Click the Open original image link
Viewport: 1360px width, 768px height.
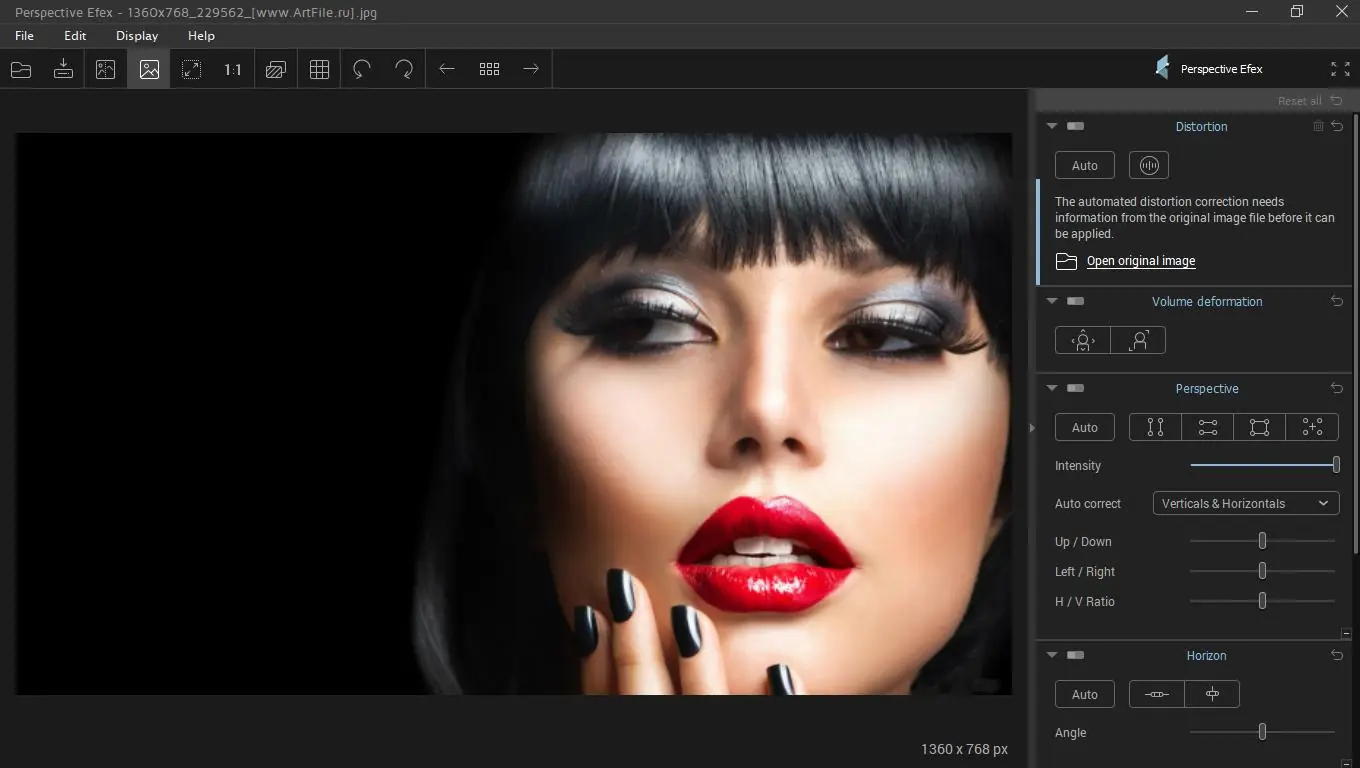click(x=1140, y=261)
